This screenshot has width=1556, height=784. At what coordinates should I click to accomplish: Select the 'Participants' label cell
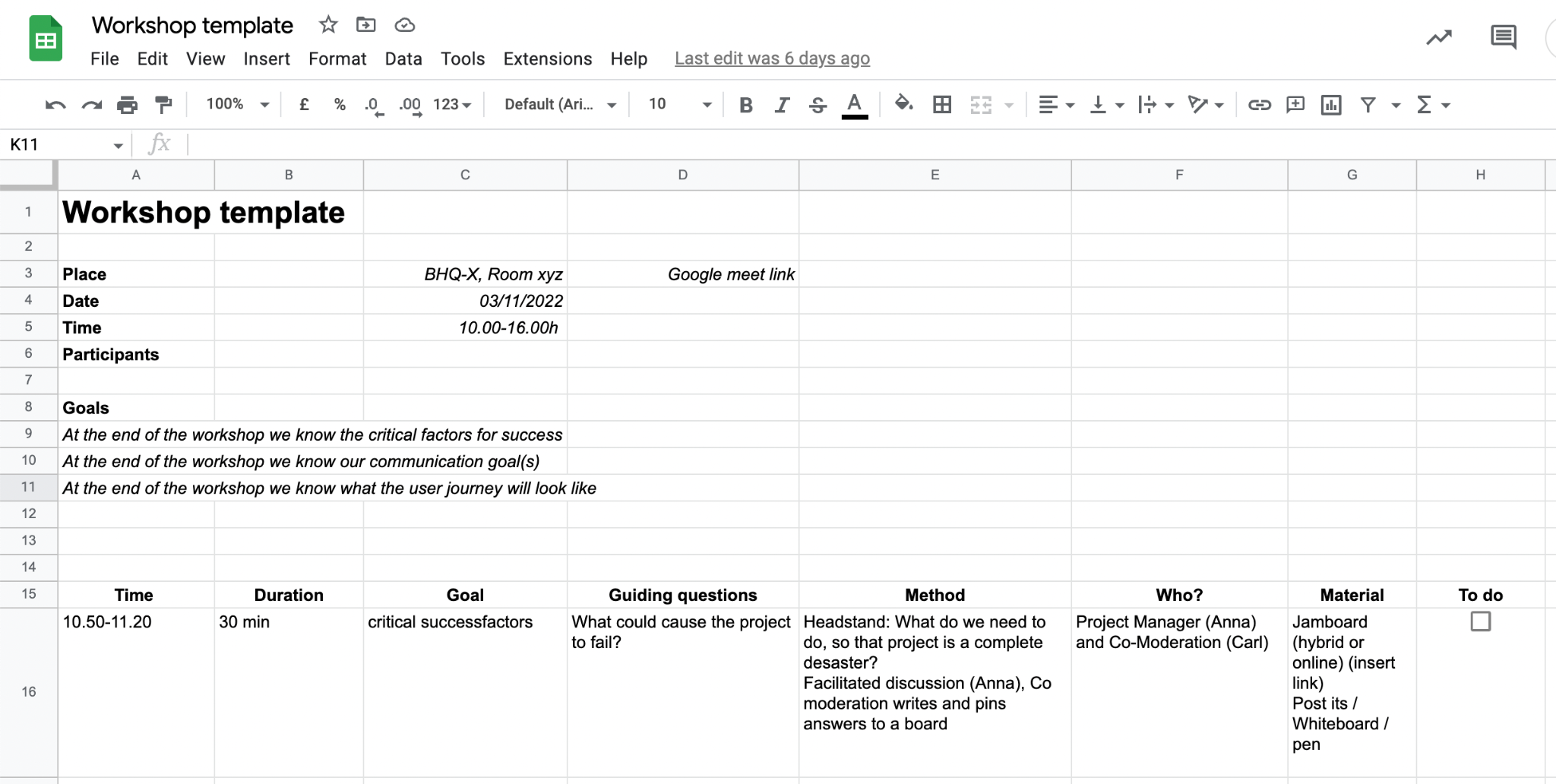[x=136, y=354]
